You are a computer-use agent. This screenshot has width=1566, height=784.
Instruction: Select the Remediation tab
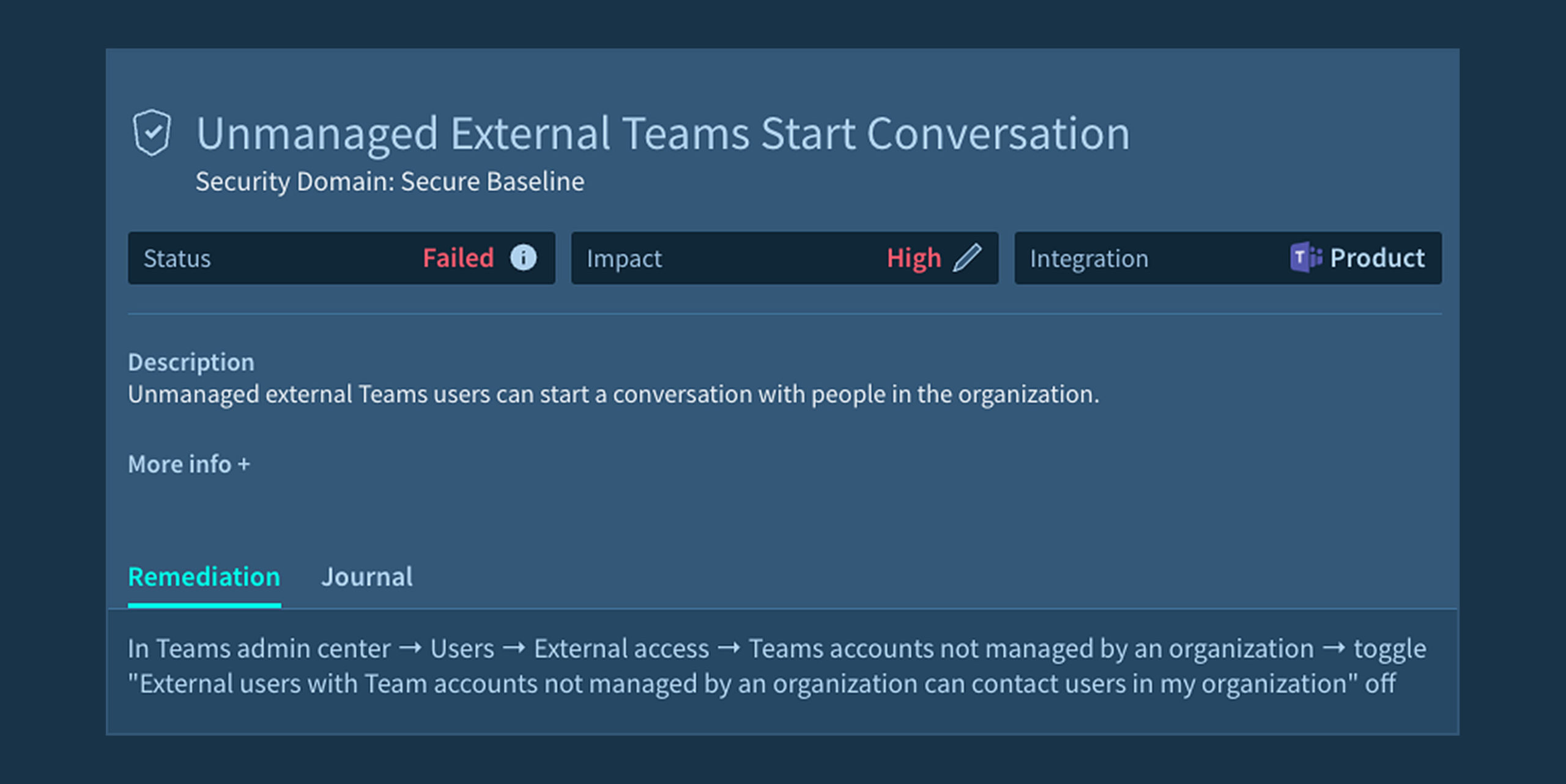[204, 577]
